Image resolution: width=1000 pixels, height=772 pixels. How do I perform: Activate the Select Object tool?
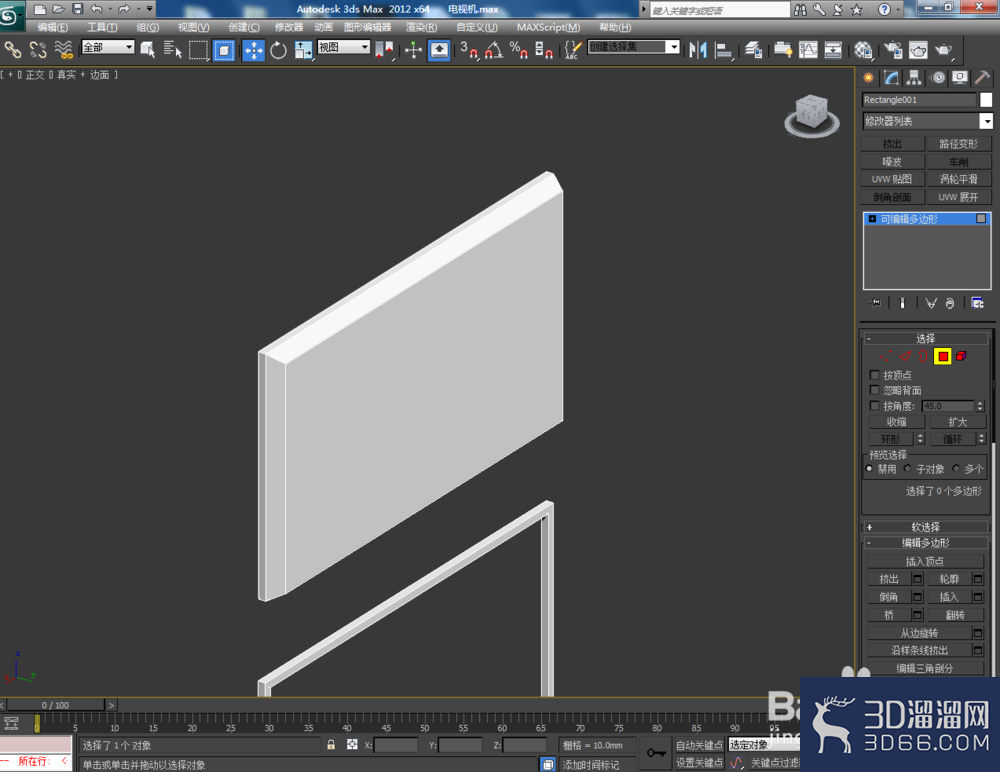pos(148,49)
